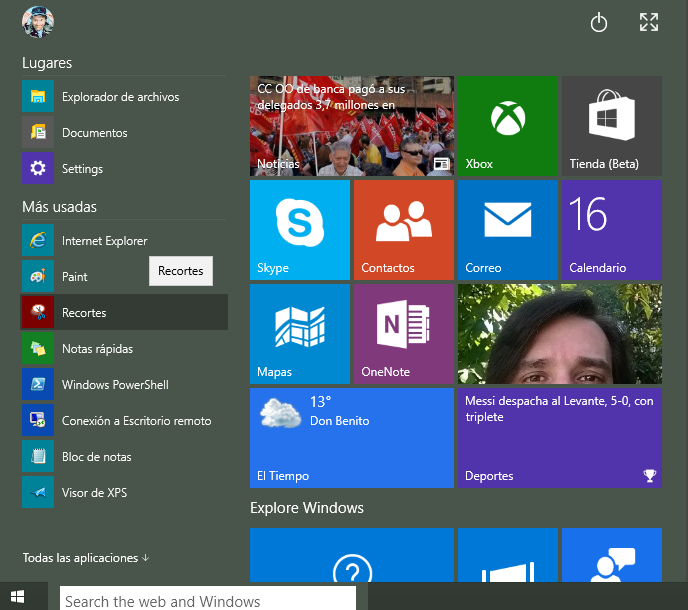Expand Start menu to full screen
Screen dimensions: 688x610
click(649, 22)
